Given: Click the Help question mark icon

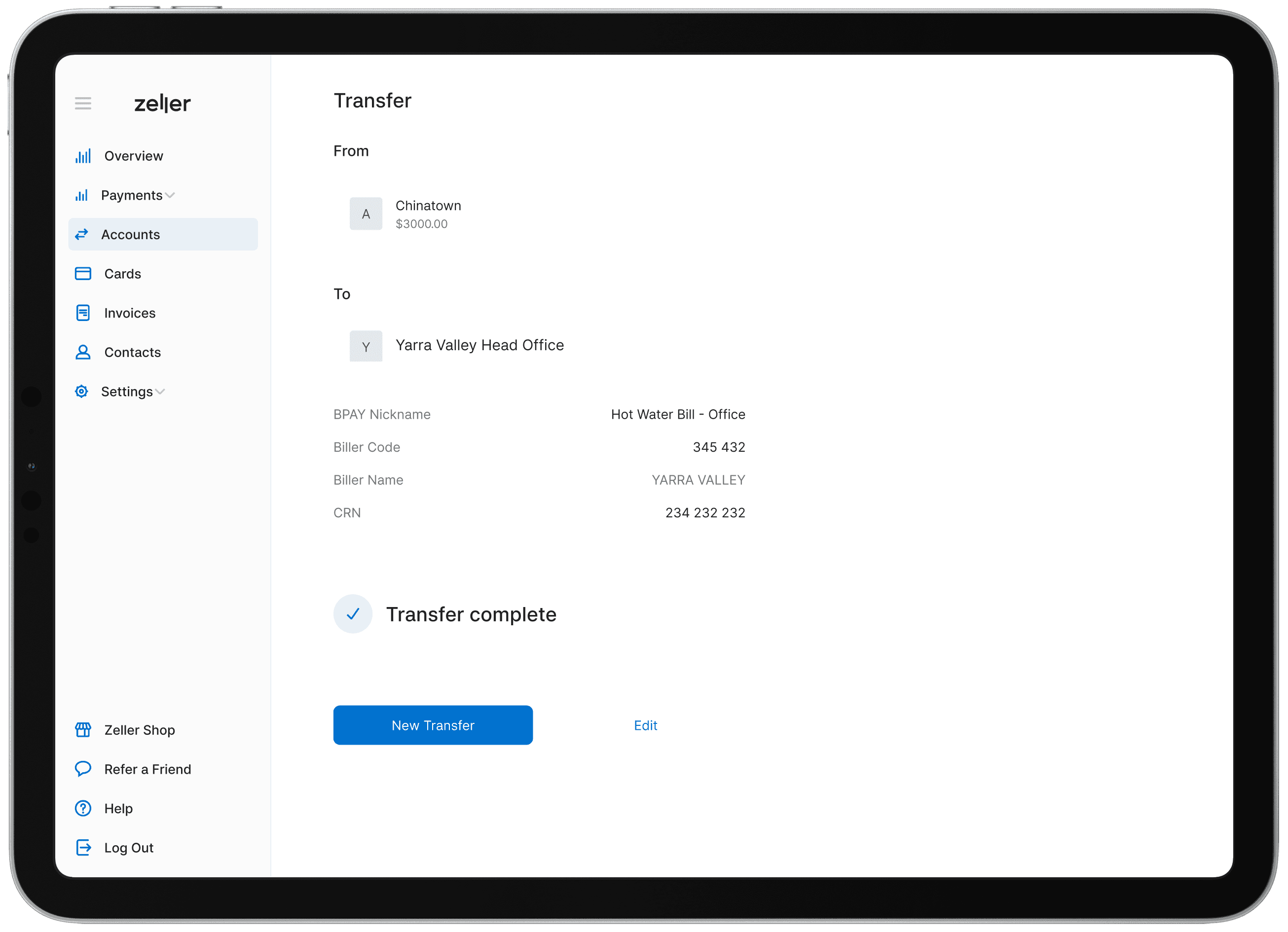Looking at the screenshot, I should tap(83, 808).
